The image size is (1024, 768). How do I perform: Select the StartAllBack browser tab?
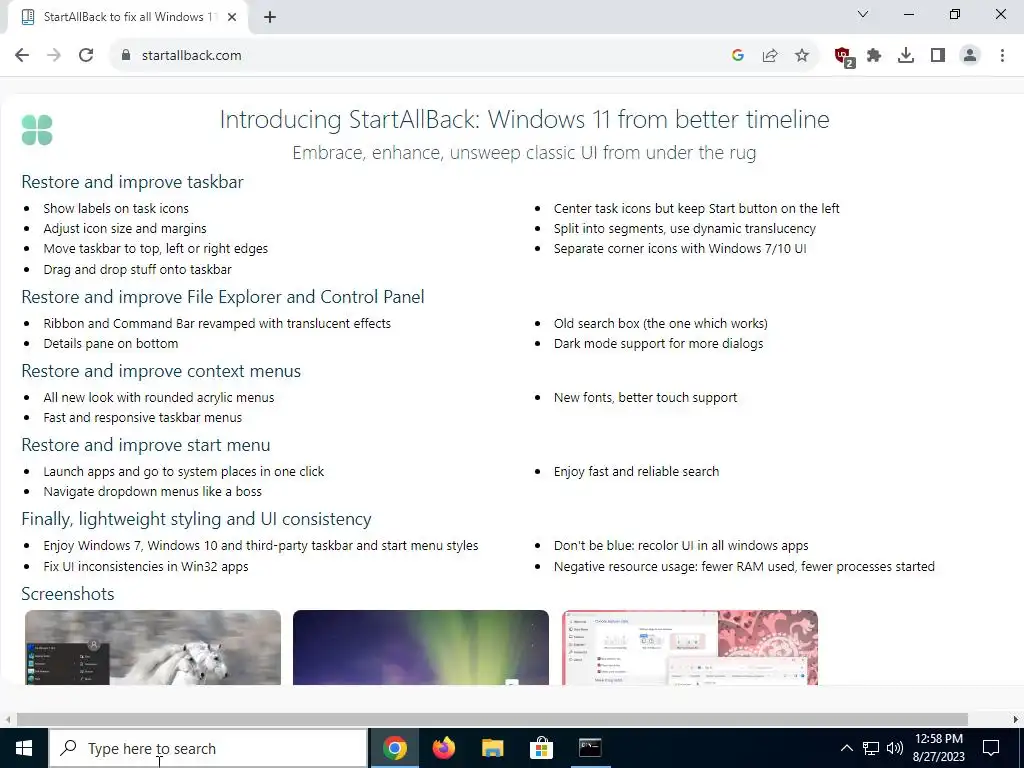click(x=127, y=17)
